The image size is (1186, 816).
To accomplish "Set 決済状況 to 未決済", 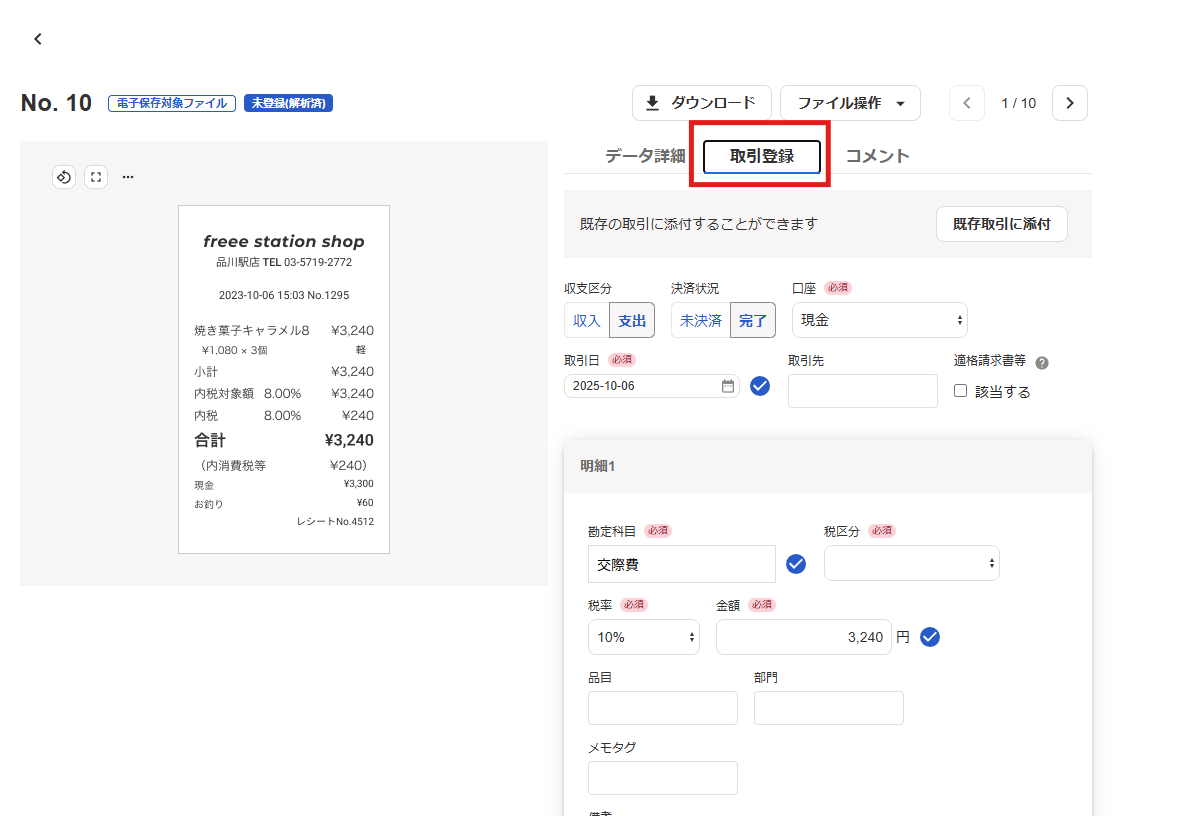I will pyautogui.click(x=700, y=320).
